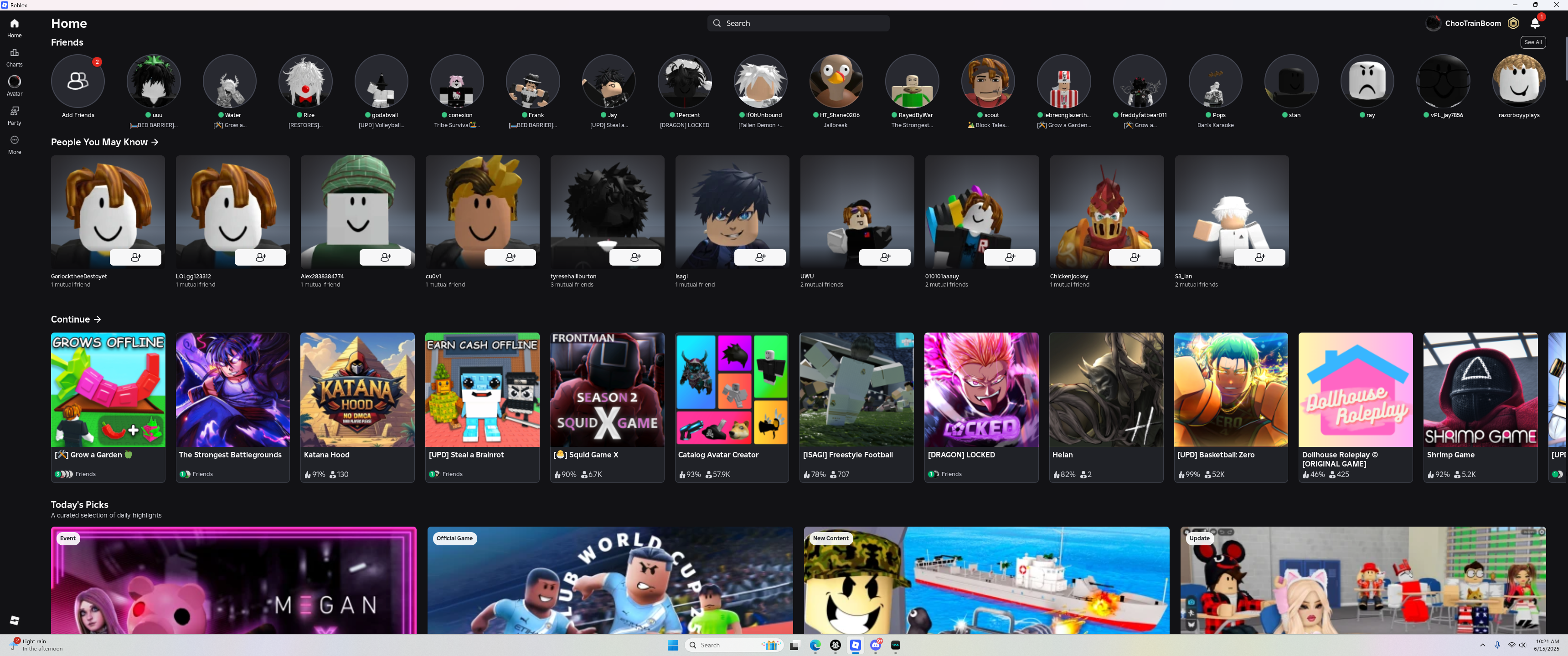Show hidden system tray icons chevron
This screenshot has height=656, width=1568.
[1482, 645]
